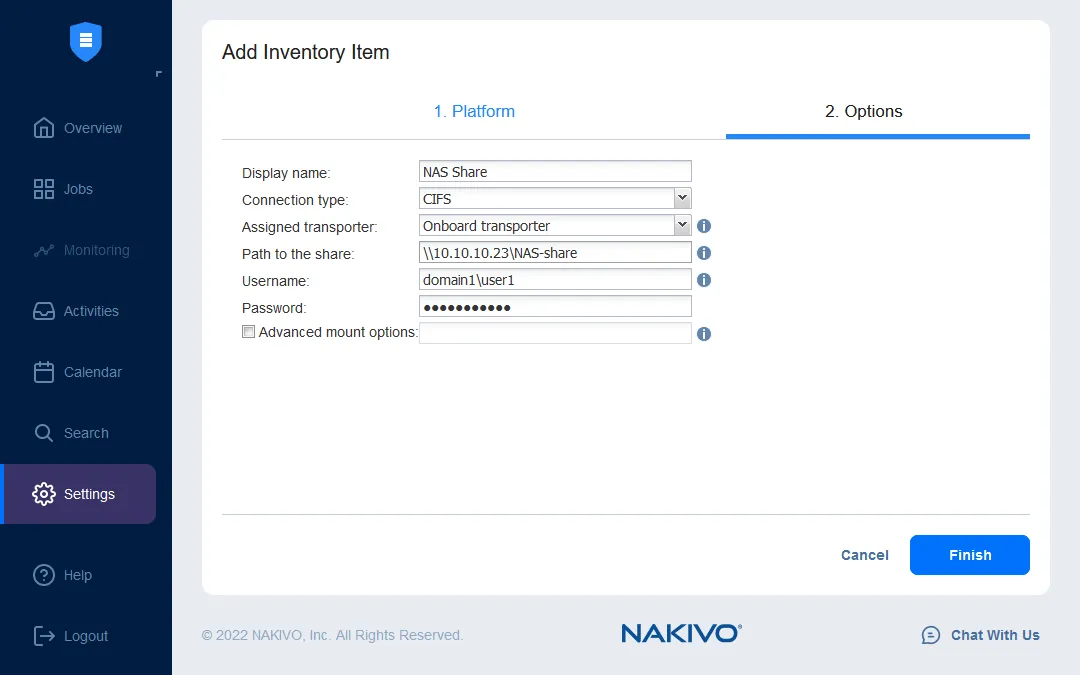The width and height of the screenshot is (1080, 675).
Task: Click the NAKIVO shield logo icon
Action: click(86, 41)
